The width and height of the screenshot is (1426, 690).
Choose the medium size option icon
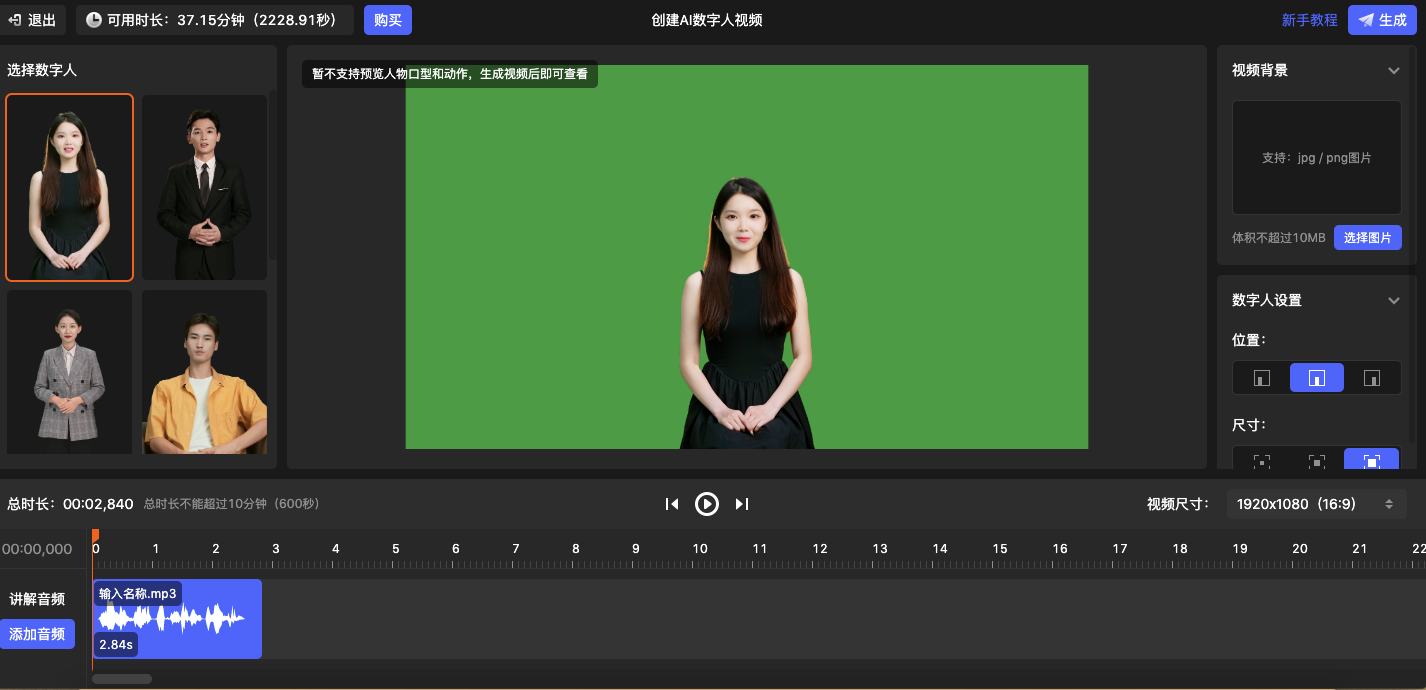point(1317,461)
